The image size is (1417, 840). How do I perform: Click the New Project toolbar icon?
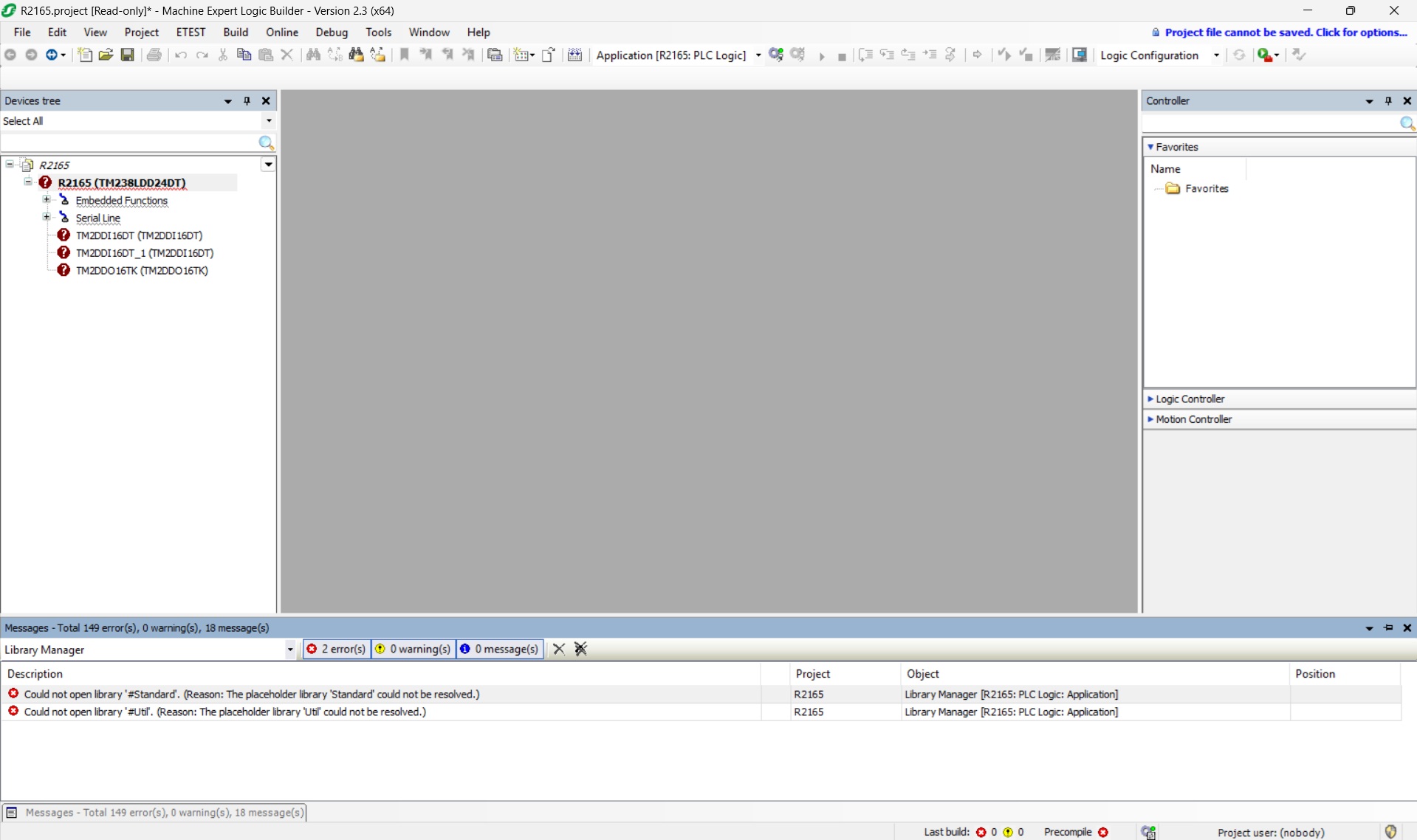(85, 55)
